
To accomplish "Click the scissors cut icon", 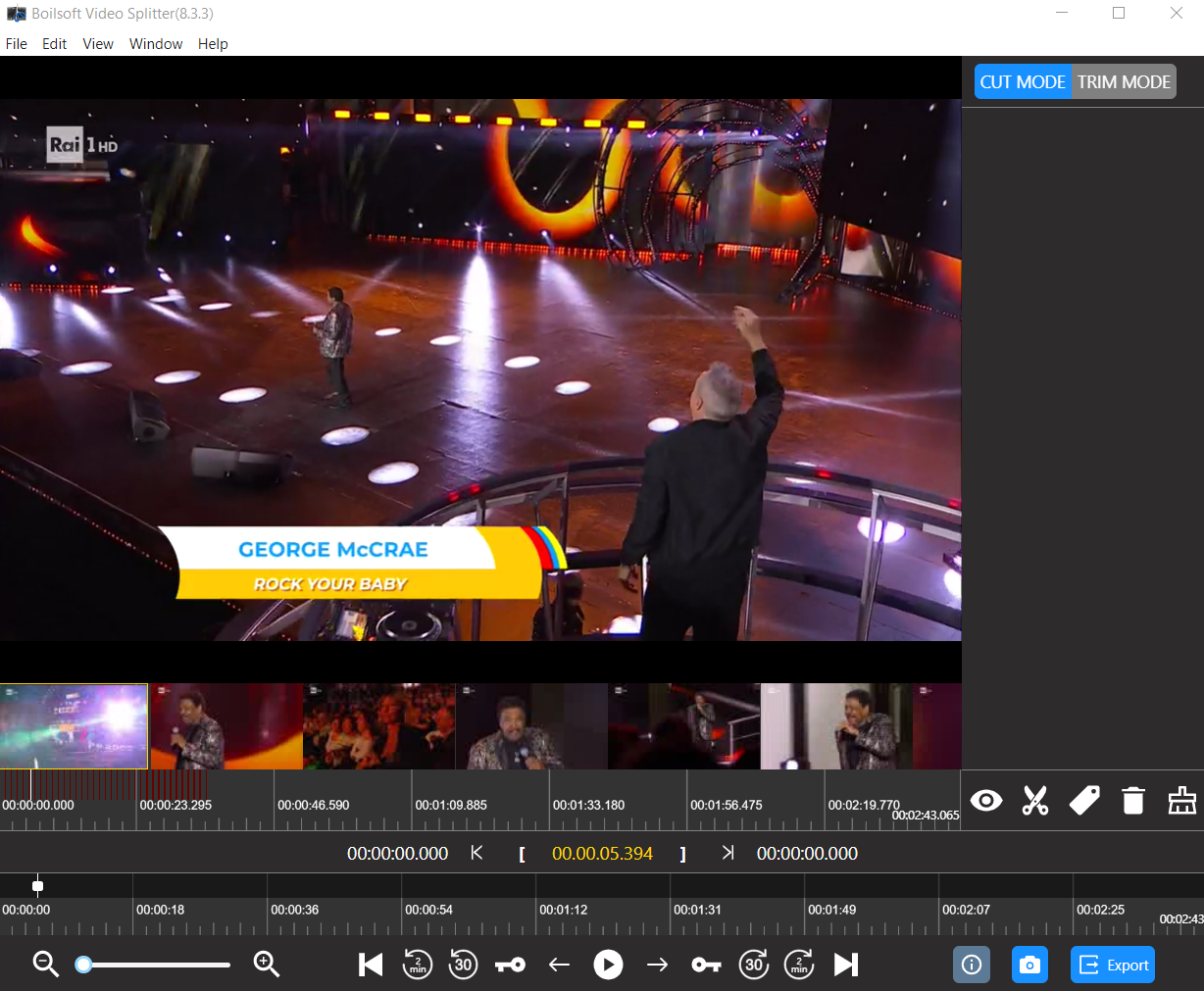I will 1035,801.
